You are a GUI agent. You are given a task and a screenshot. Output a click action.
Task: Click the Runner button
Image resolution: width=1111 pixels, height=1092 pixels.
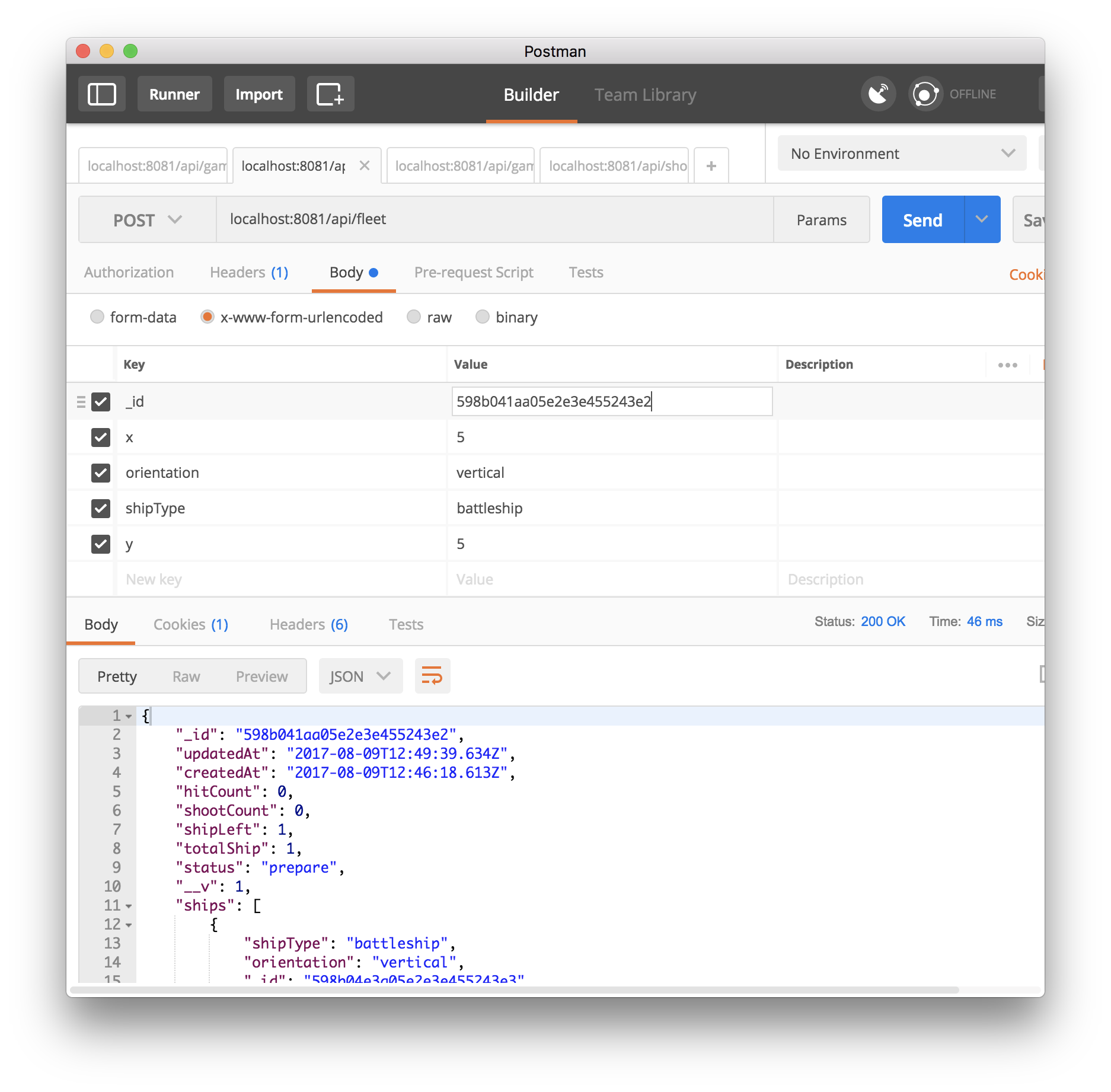174,94
